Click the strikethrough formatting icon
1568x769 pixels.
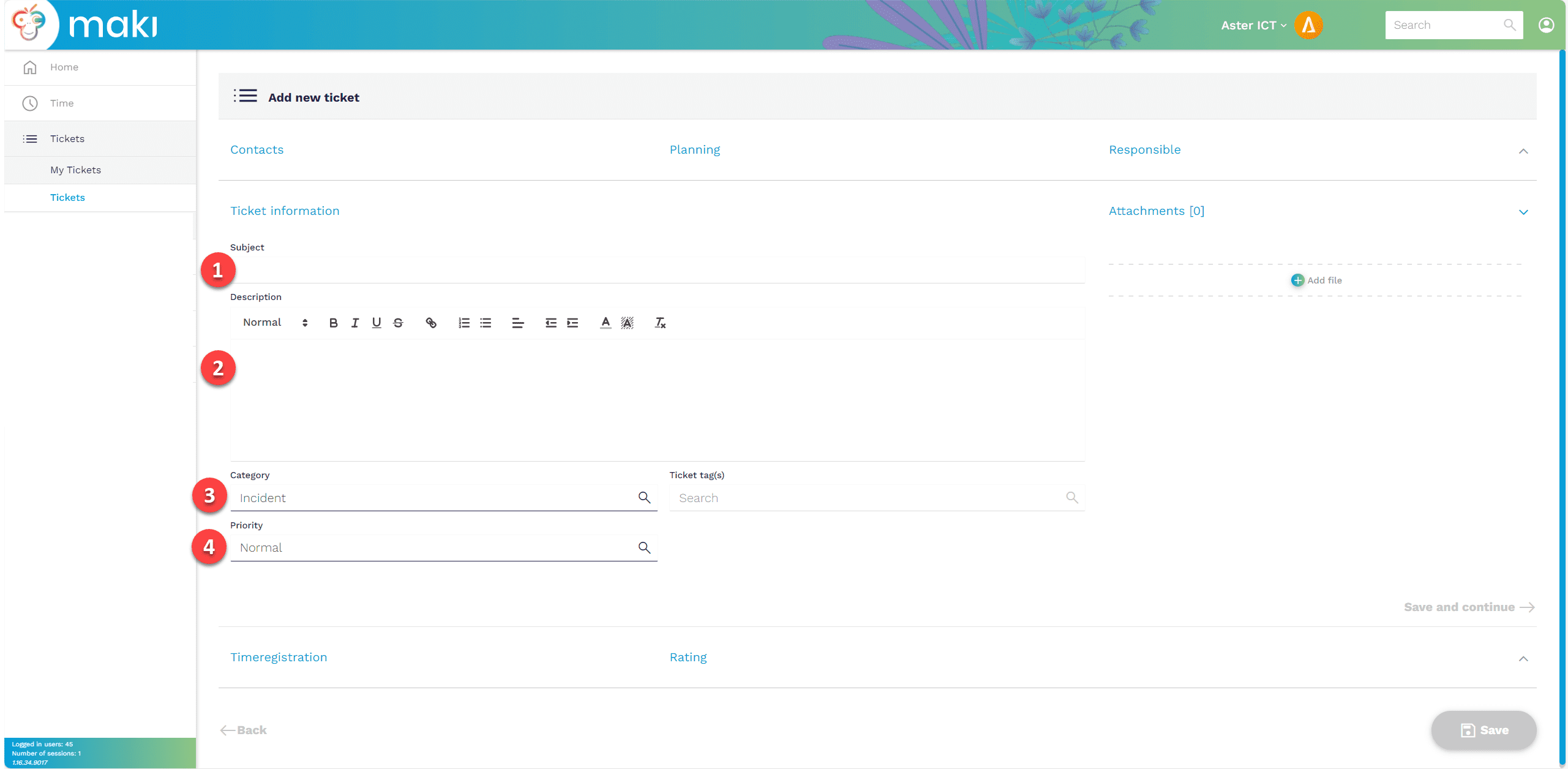[398, 323]
